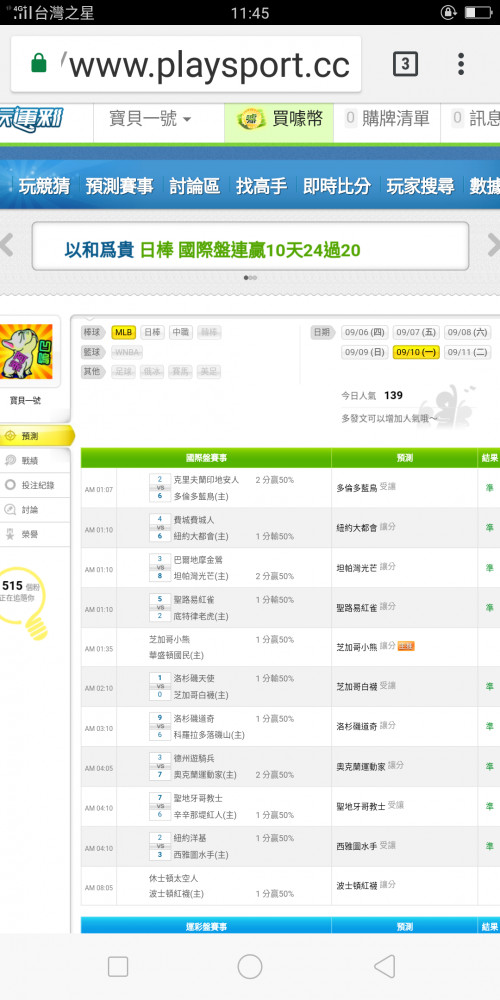500x1000 pixels.
Task: Click 今日人氣 139 counter
Action: [372, 395]
